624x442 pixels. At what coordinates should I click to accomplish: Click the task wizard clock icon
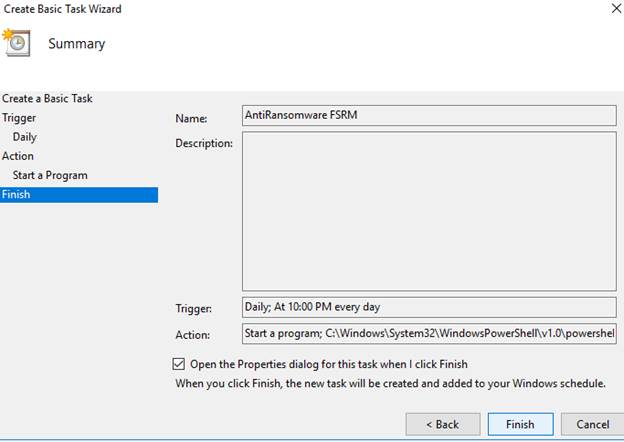[18, 43]
